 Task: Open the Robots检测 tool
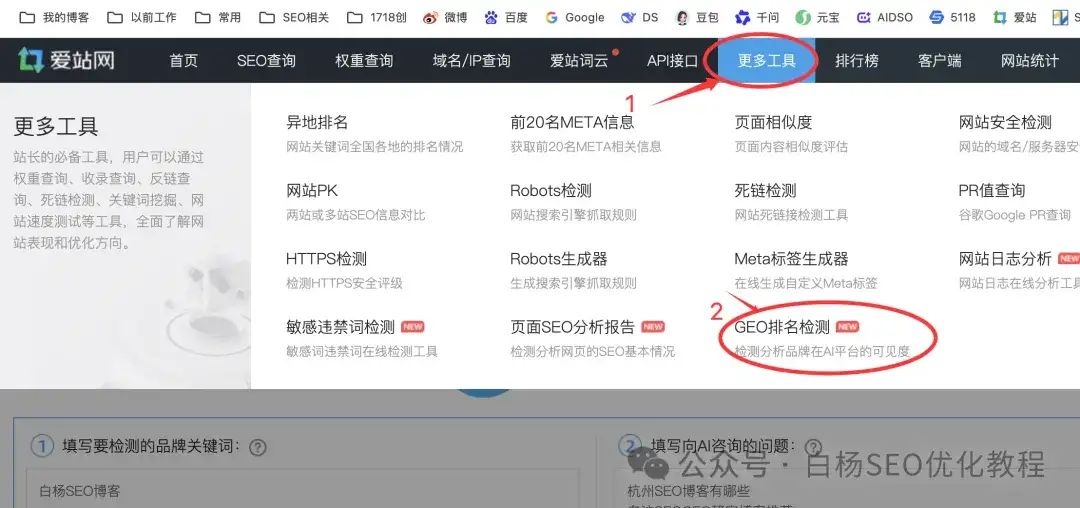(550, 191)
